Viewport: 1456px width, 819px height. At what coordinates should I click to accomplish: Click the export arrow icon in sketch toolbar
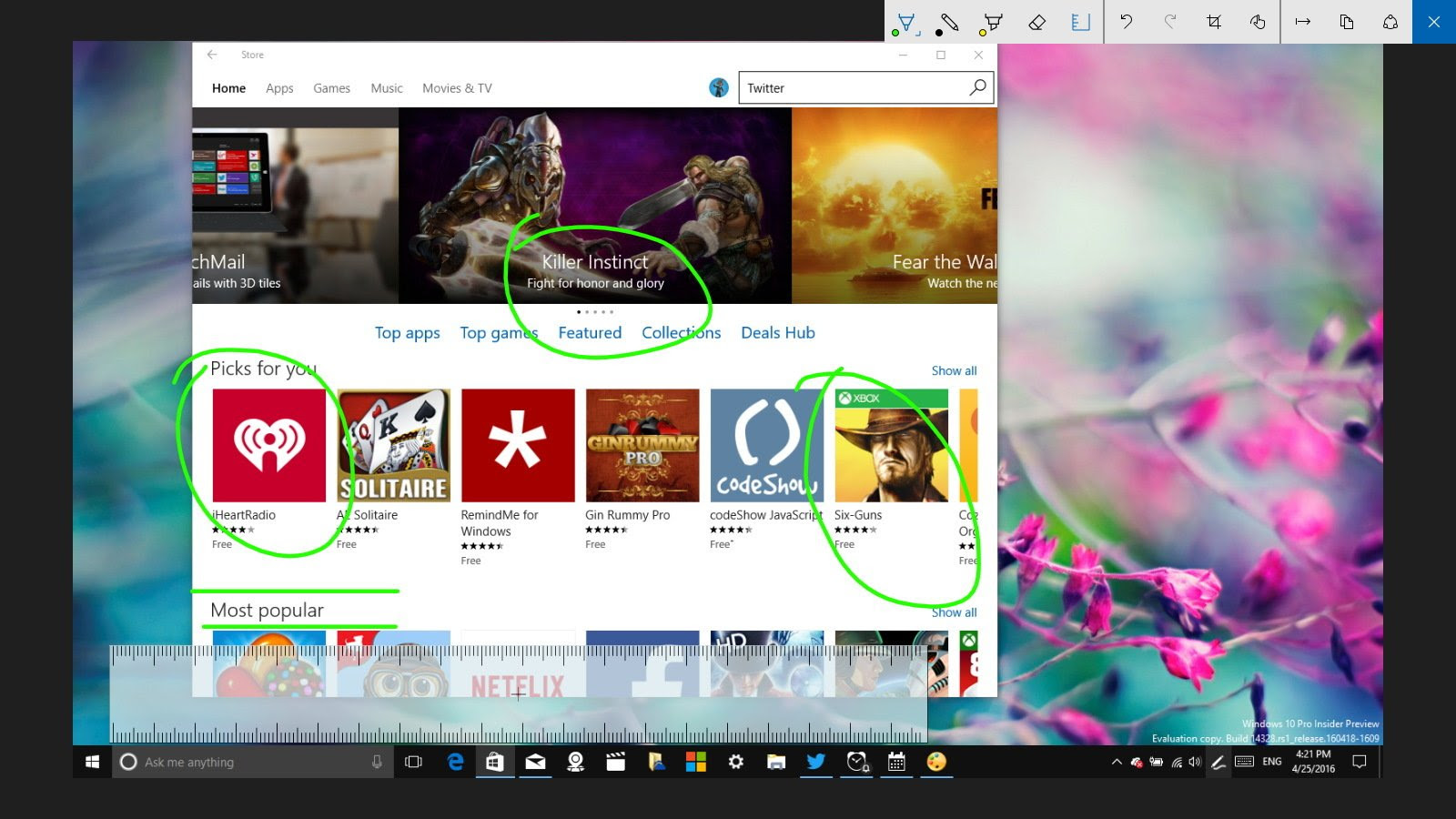(1303, 22)
